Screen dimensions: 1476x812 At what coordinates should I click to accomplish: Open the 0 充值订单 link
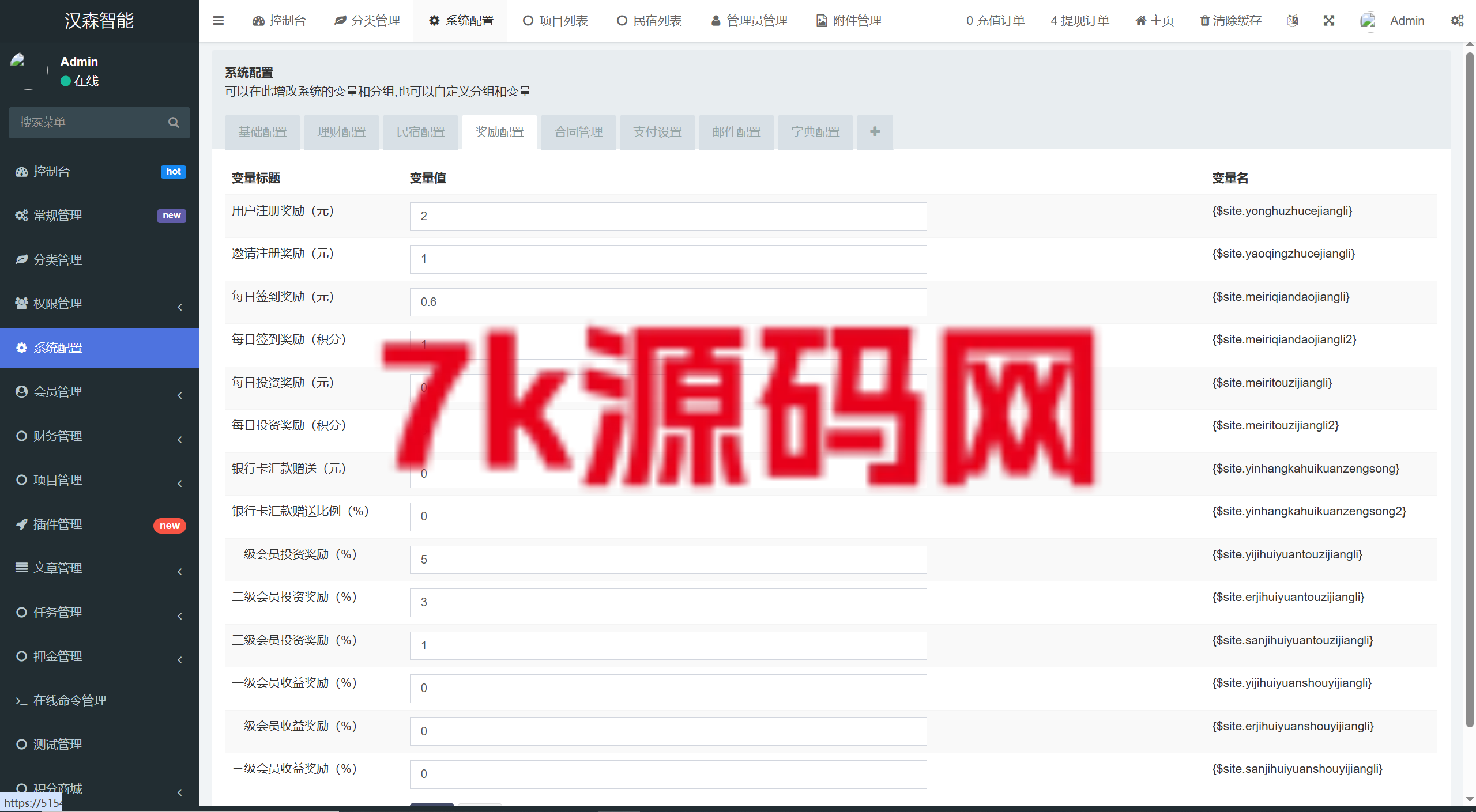[x=995, y=21]
